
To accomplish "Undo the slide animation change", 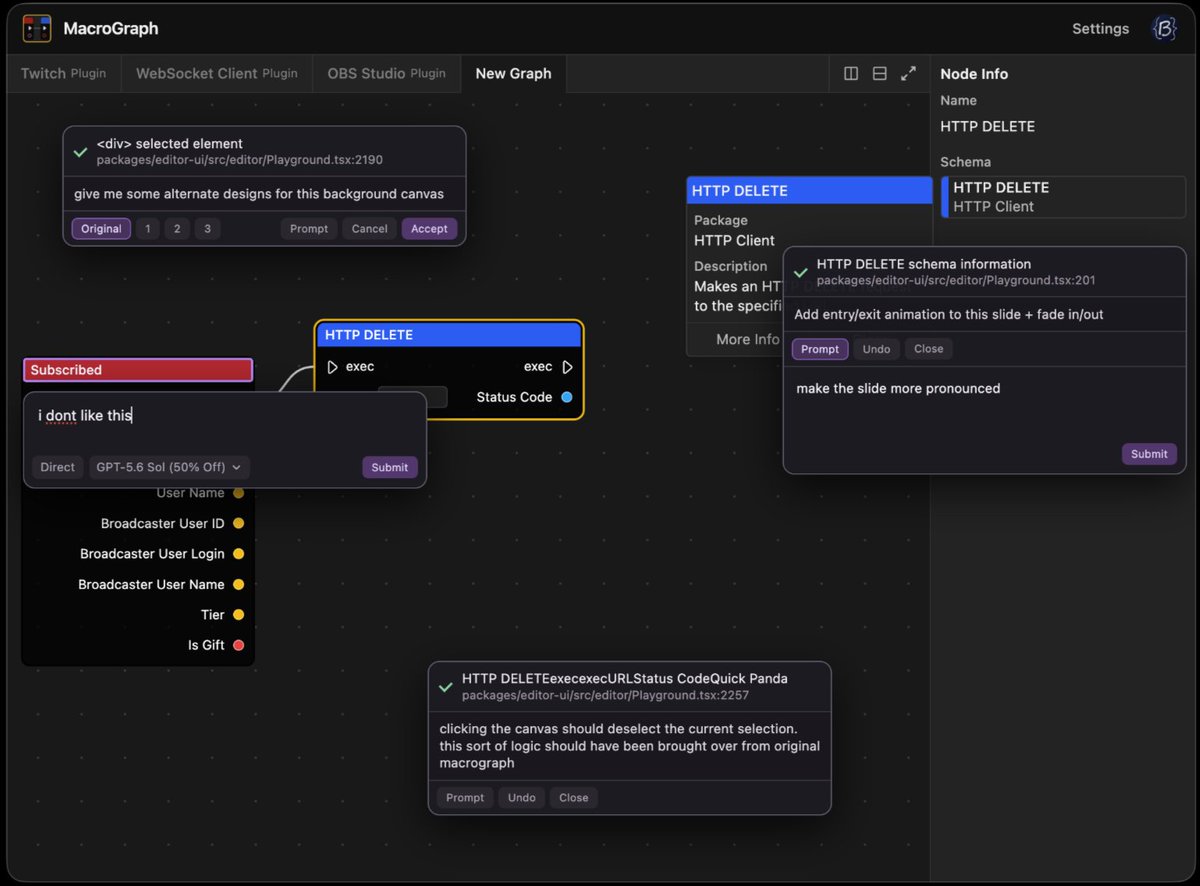I will [876, 349].
